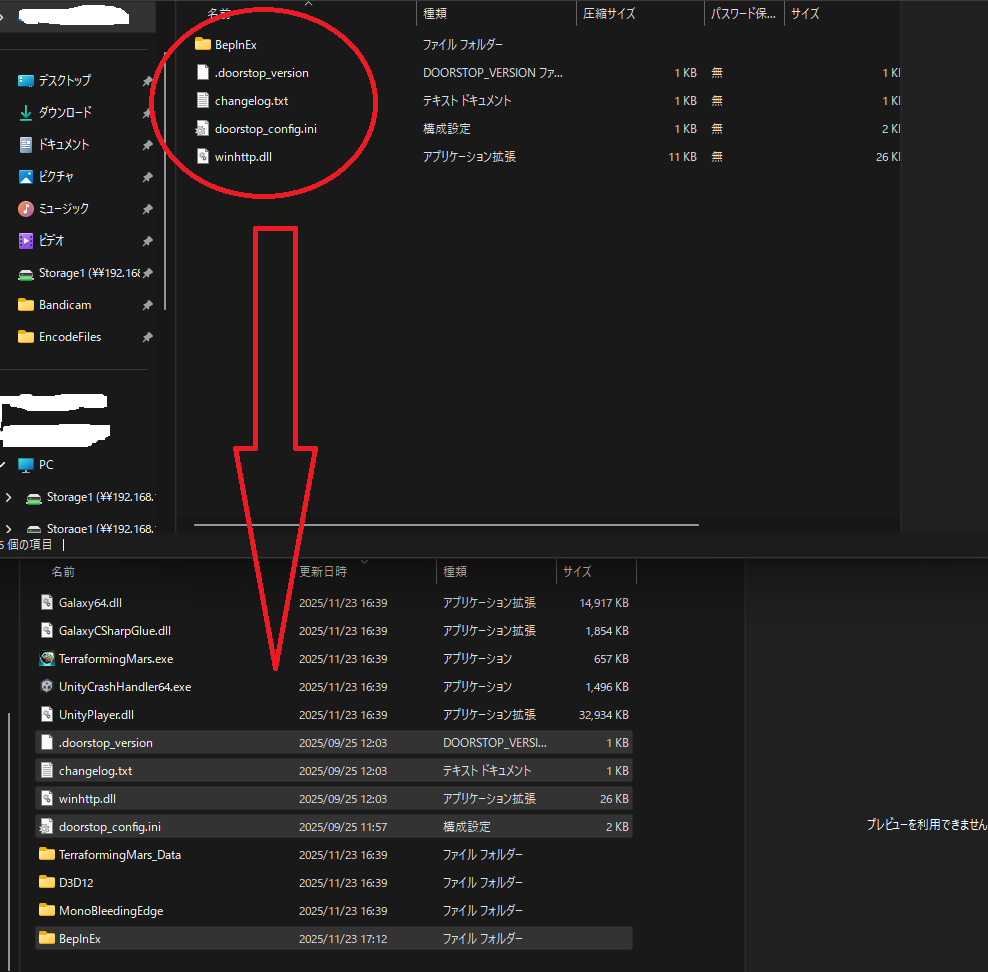
Task: Click the Videos sidebar shortcut icon
Action: pos(26,241)
